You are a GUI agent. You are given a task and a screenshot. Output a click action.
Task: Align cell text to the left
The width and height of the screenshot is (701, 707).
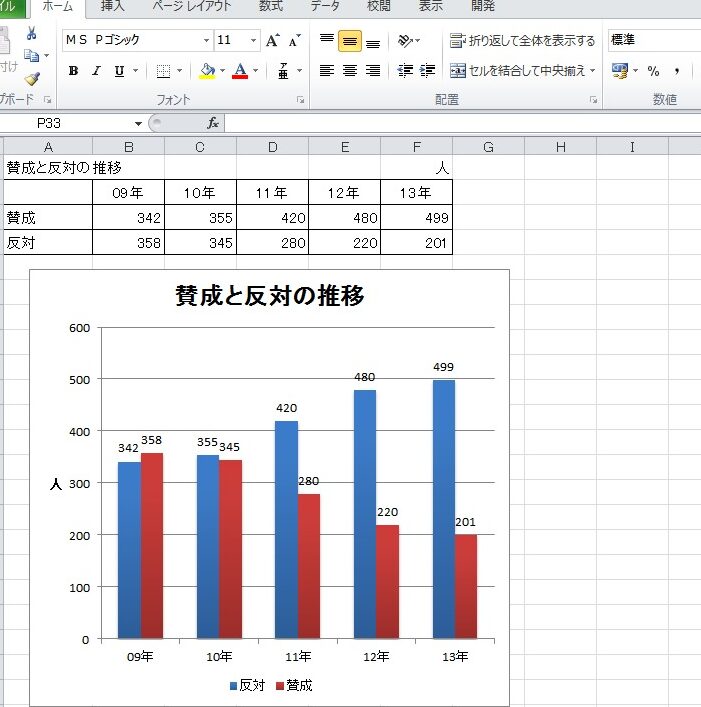pos(326,71)
